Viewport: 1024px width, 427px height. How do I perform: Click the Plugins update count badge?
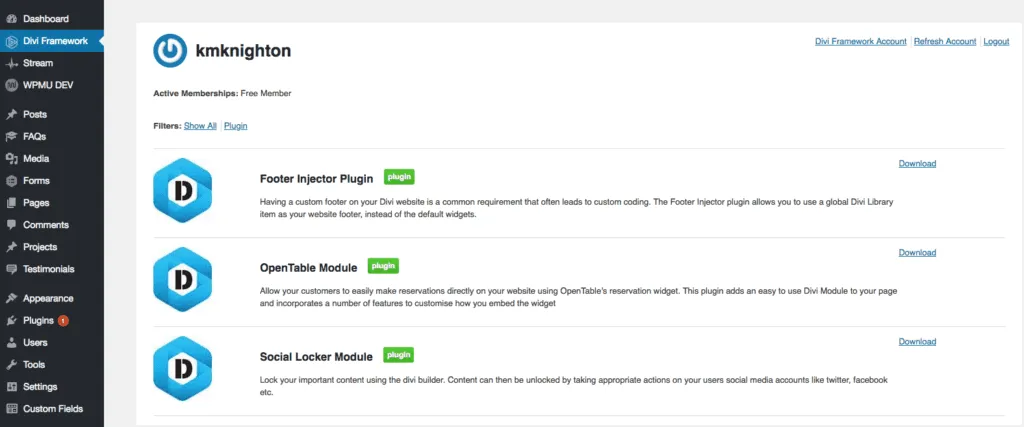coord(63,321)
